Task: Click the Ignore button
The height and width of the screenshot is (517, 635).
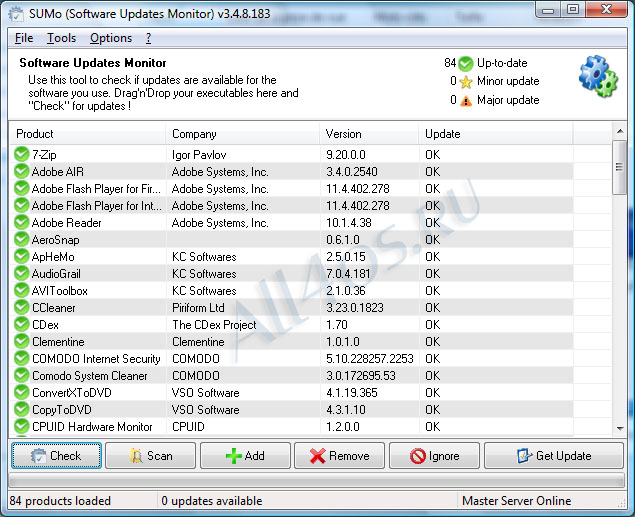Action: (434, 455)
